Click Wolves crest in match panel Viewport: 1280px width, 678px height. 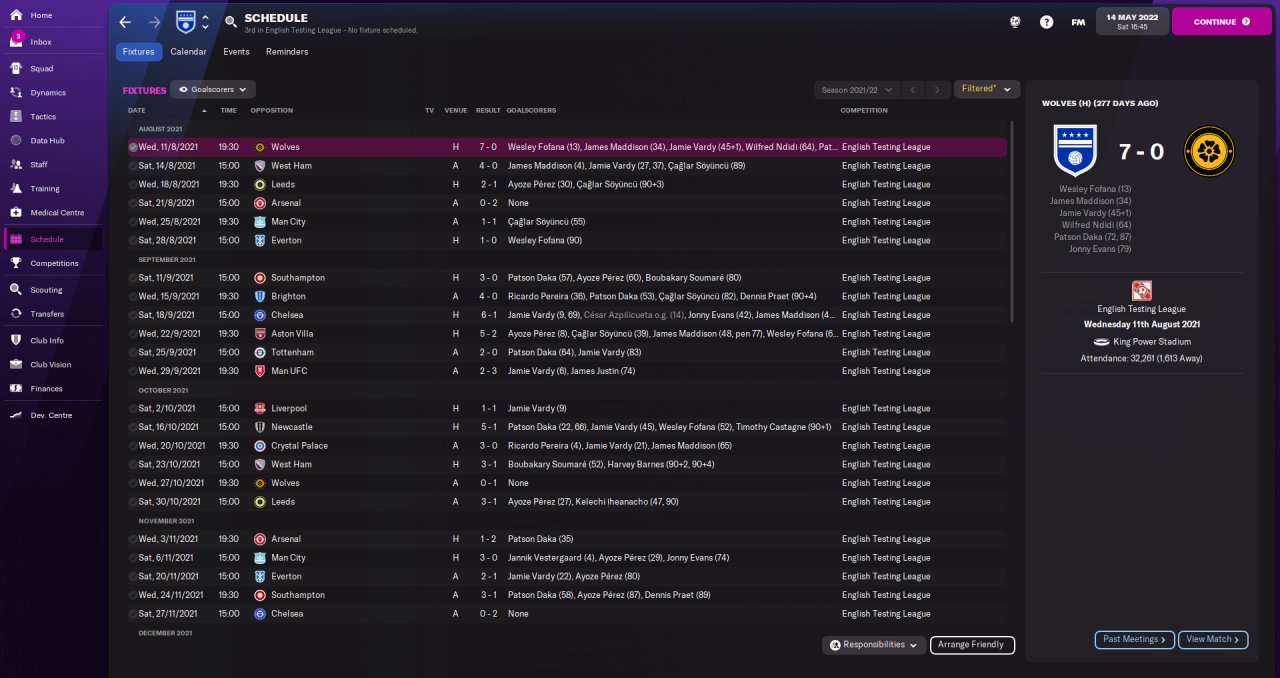1209,151
